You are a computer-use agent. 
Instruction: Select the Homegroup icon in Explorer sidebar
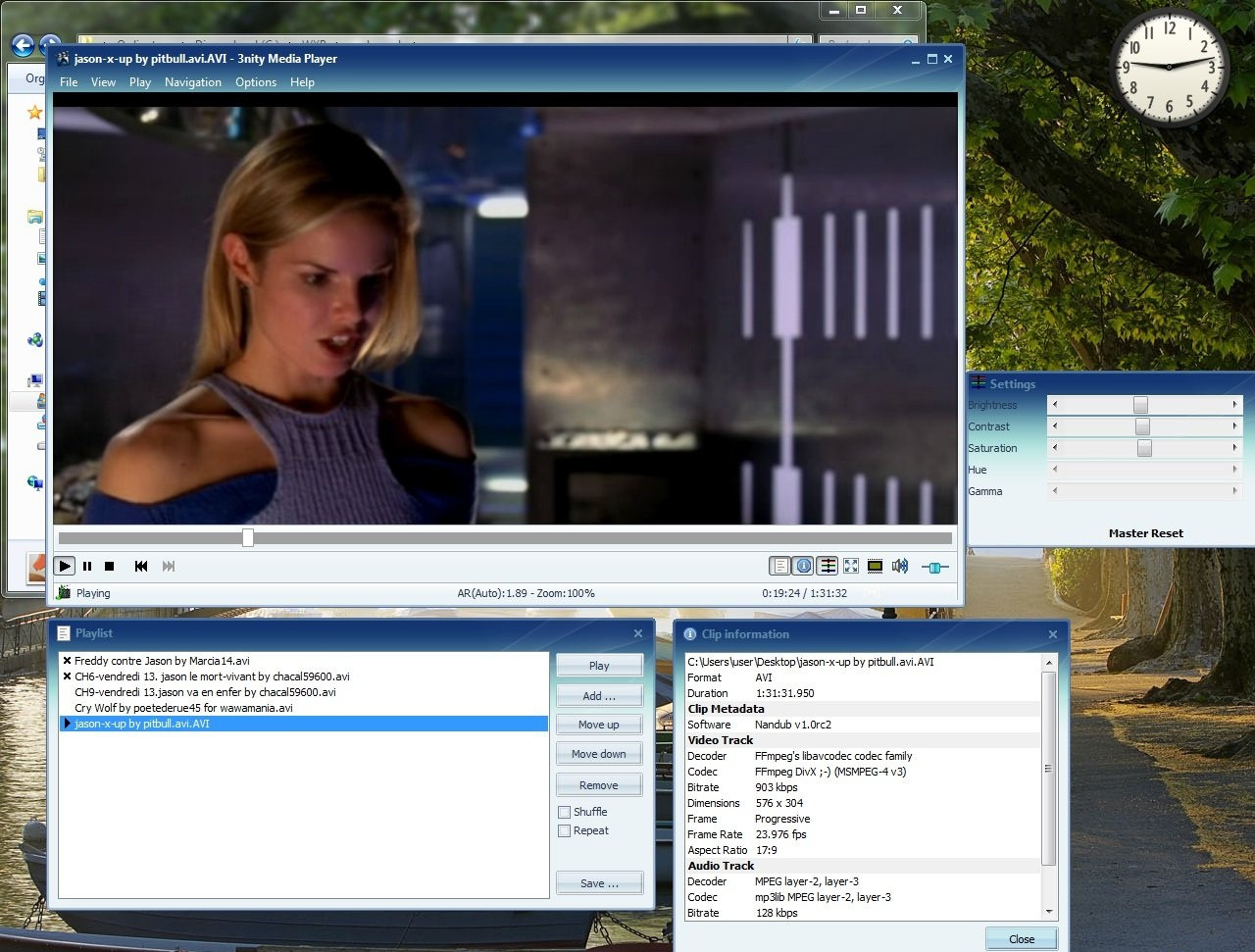tap(35, 340)
